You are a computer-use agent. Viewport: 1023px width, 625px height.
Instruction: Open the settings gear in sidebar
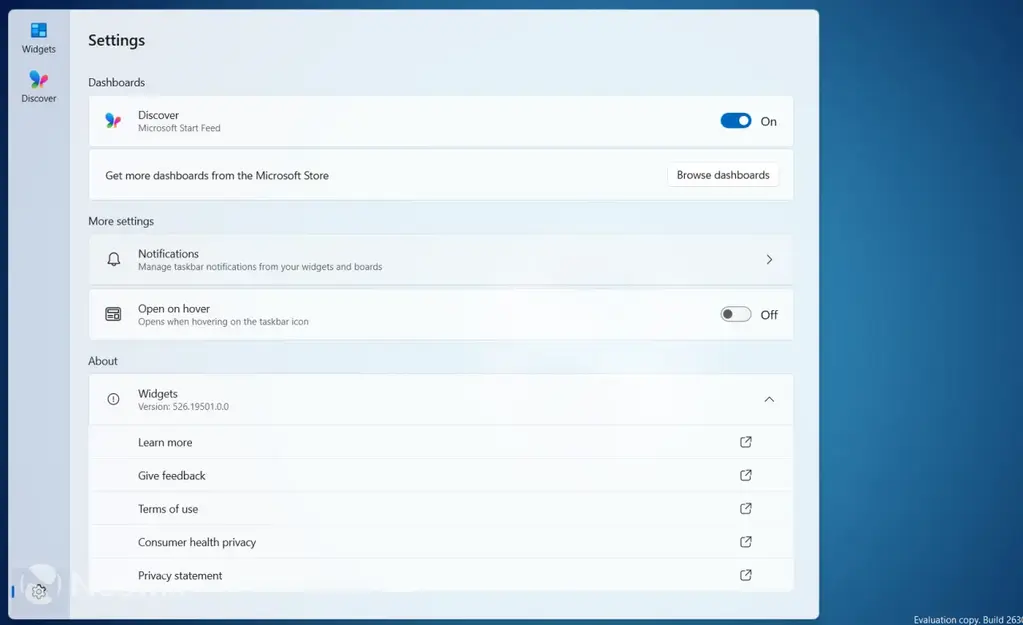(x=38, y=592)
